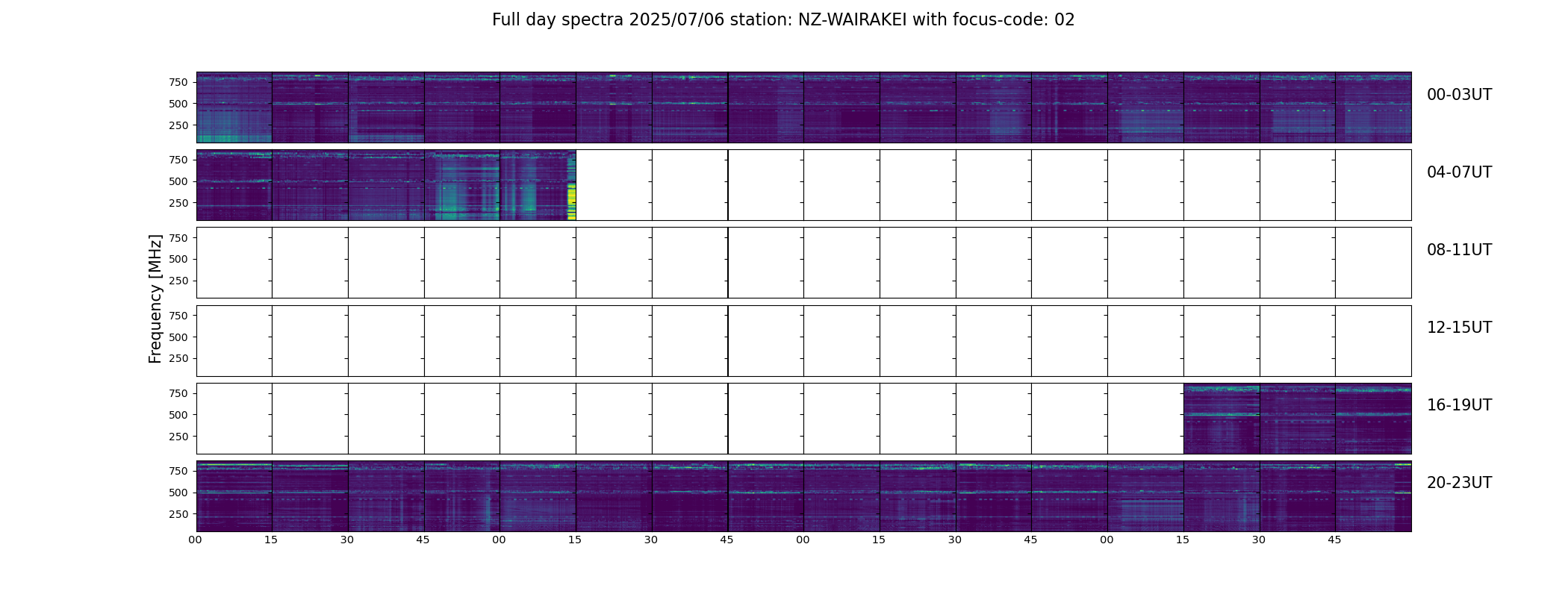Image resolution: width=1568 pixels, height=597 pixels.
Task: Select the 20-23UT row label
Action: pyautogui.click(x=1459, y=483)
